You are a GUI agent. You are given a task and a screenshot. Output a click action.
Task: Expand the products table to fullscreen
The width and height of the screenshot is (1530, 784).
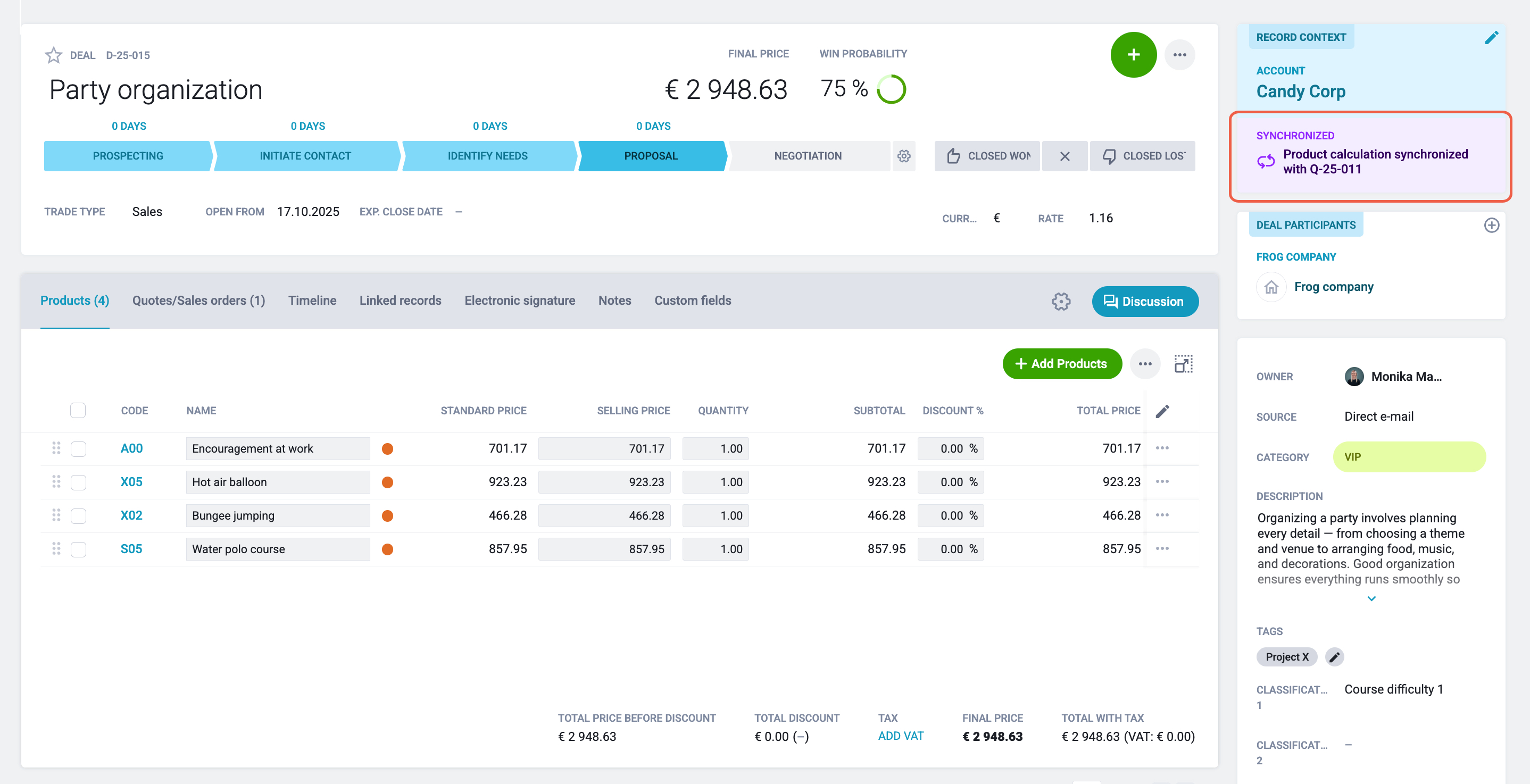(x=1183, y=363)
